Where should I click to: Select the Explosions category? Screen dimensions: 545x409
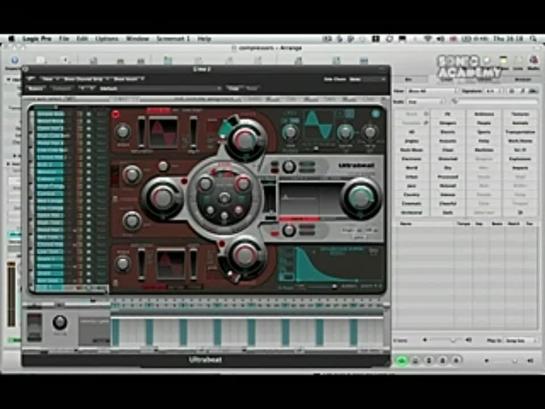click(x=520, y=159)
